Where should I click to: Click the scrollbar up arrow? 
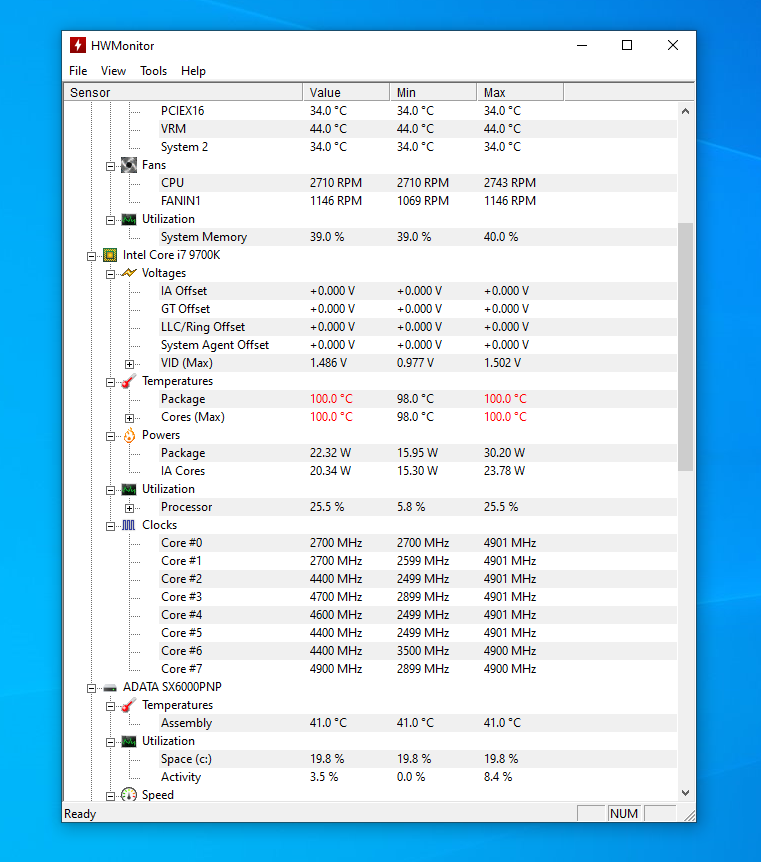tap(685, 111)
